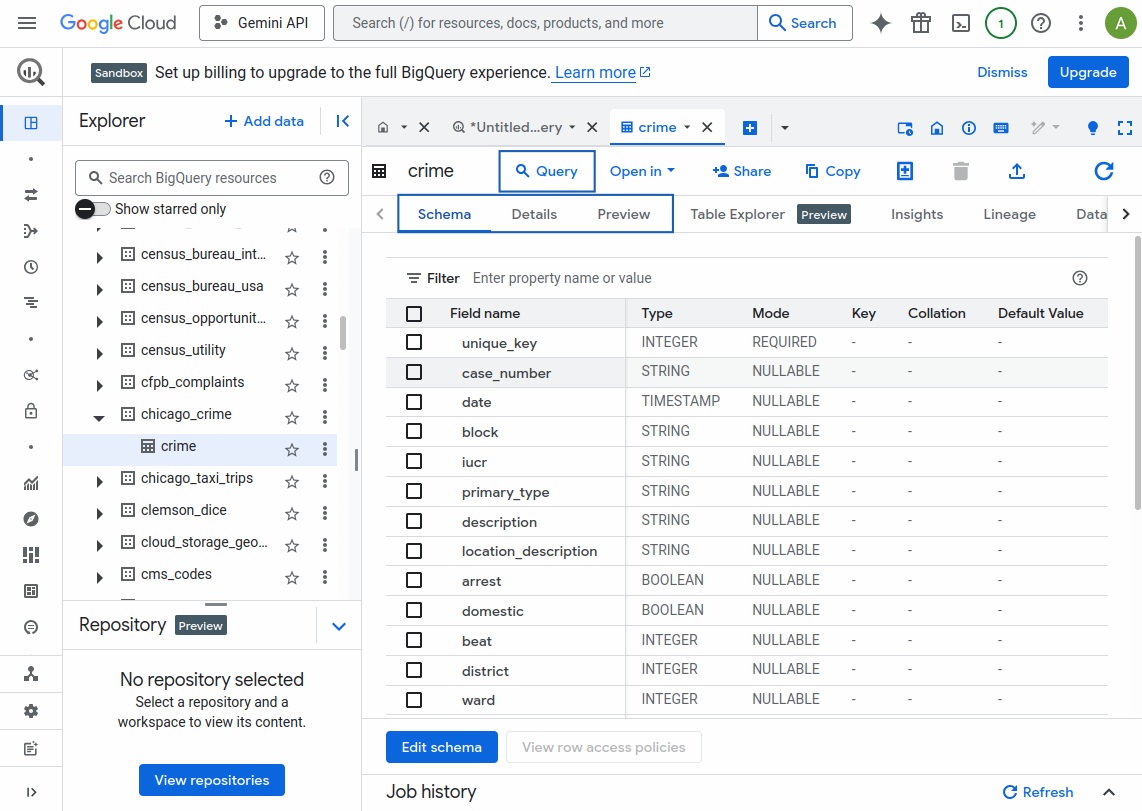Toggle full screen editor icon

tap(1125, 128)
